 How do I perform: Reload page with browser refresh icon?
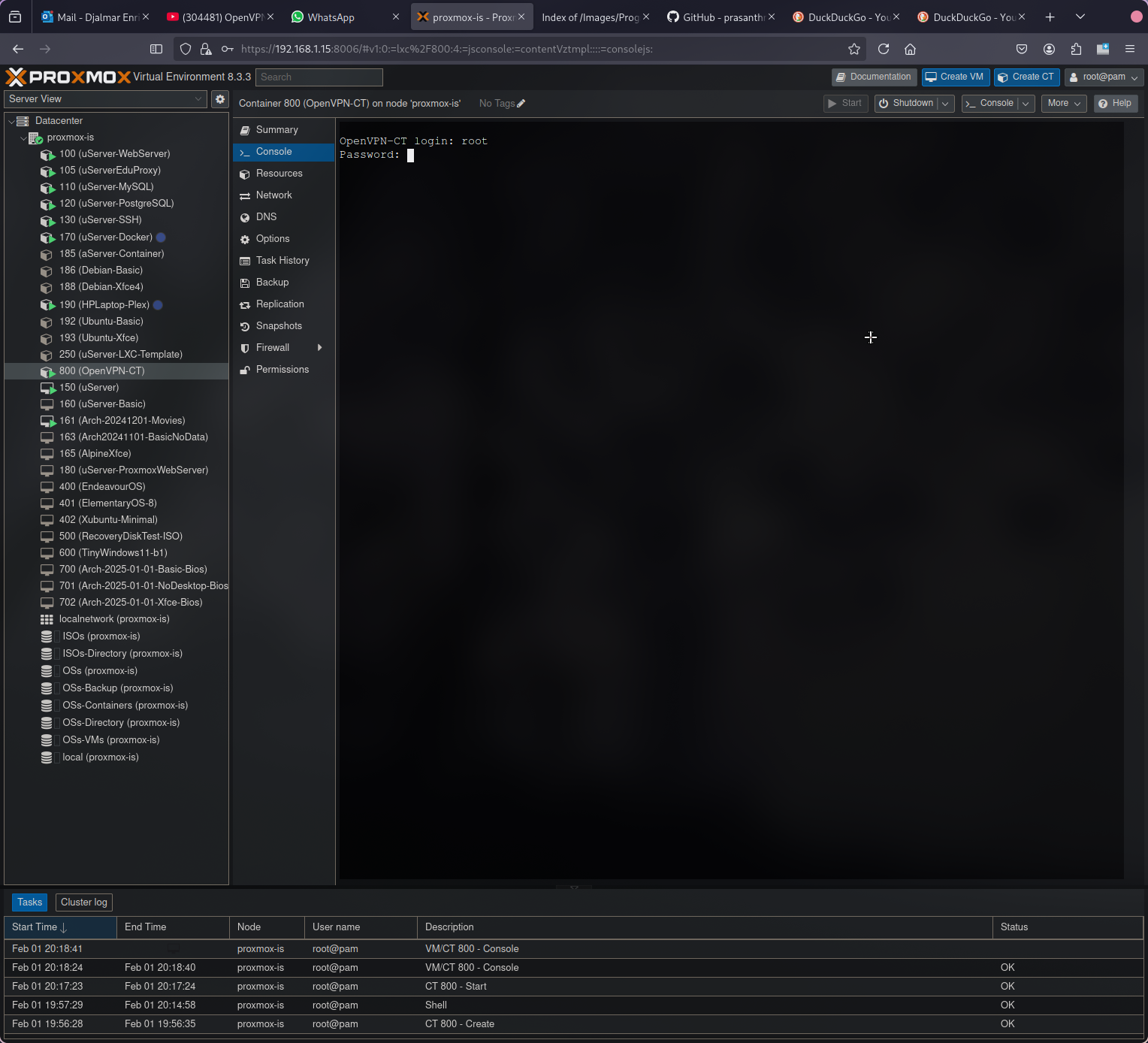tap(884, 49)
